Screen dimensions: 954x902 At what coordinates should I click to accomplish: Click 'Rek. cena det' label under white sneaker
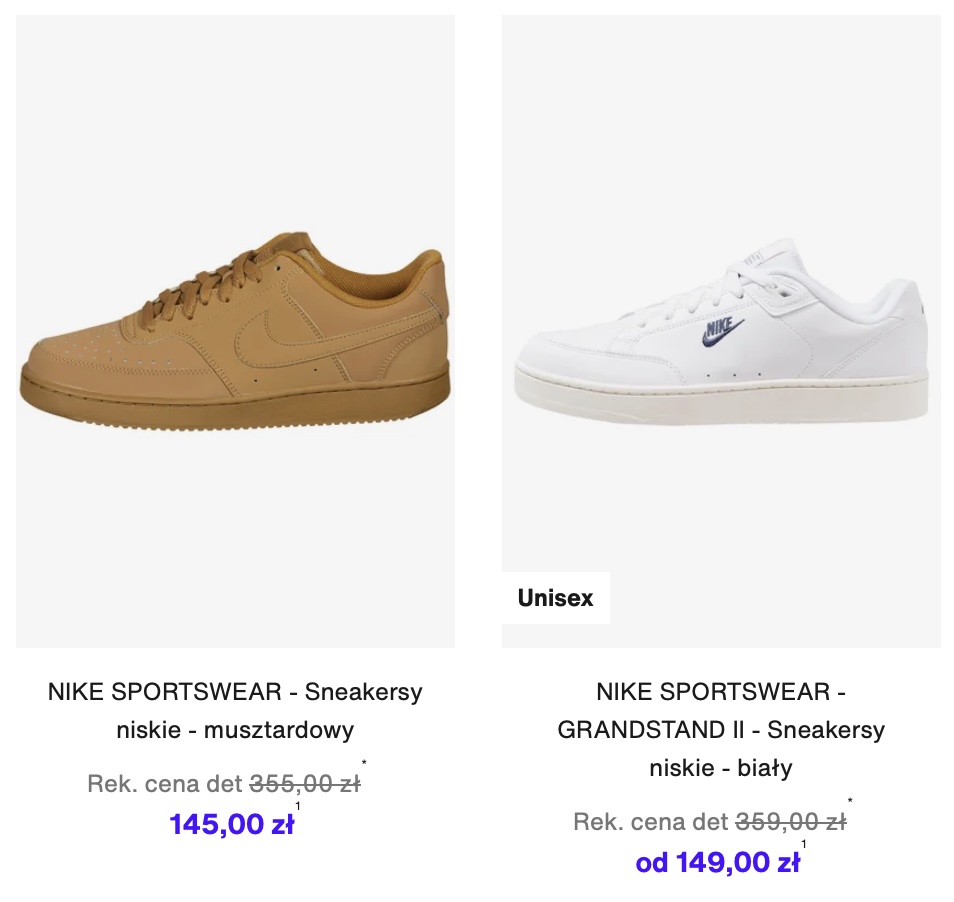click(650, 822)
